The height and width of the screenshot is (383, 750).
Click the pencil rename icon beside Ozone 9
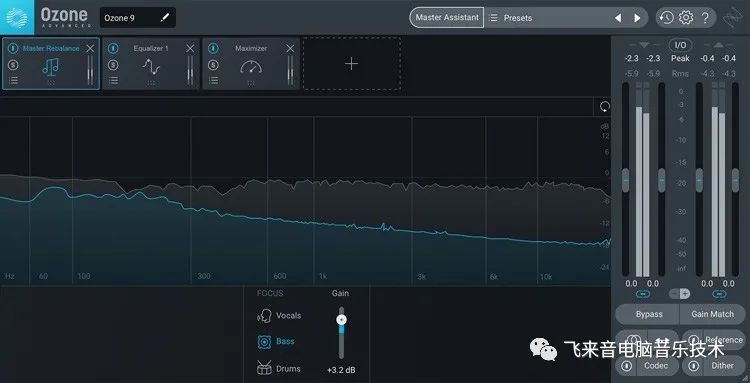point(165,18)
